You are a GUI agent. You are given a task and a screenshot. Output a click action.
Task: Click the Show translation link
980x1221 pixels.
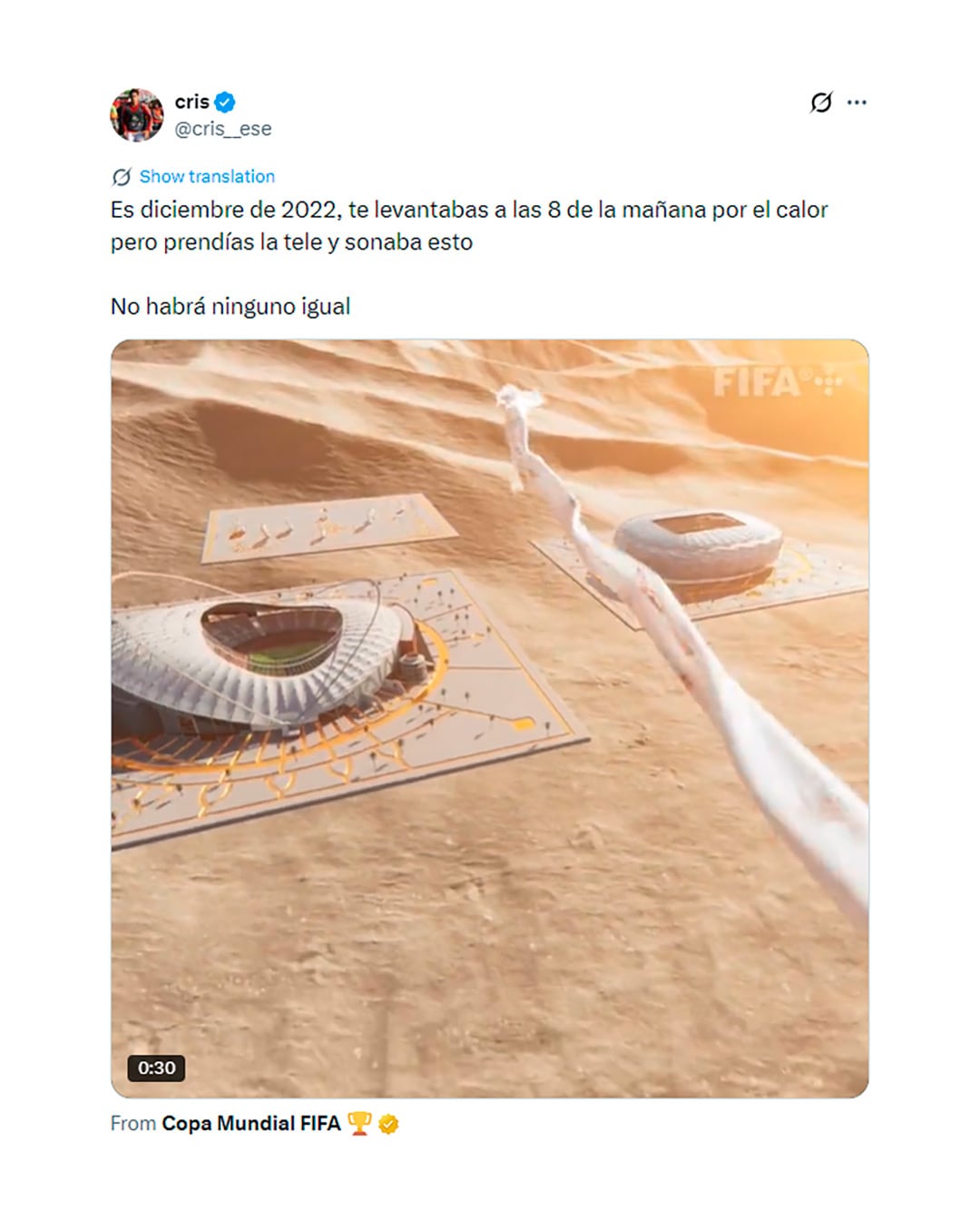pos(207,176)
